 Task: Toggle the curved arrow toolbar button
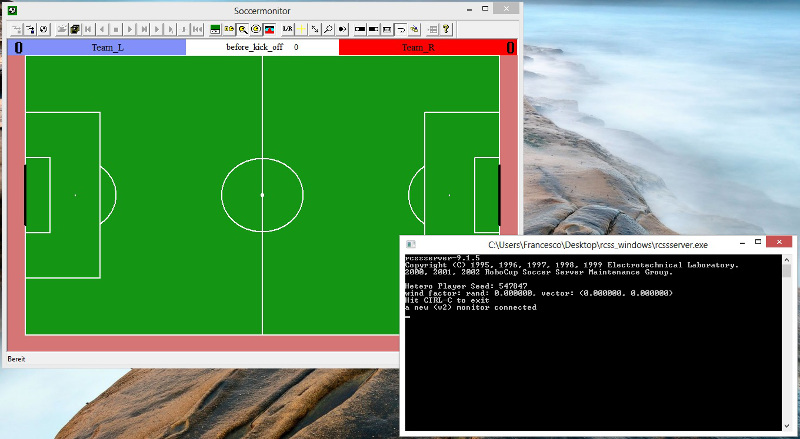(401, 29)
